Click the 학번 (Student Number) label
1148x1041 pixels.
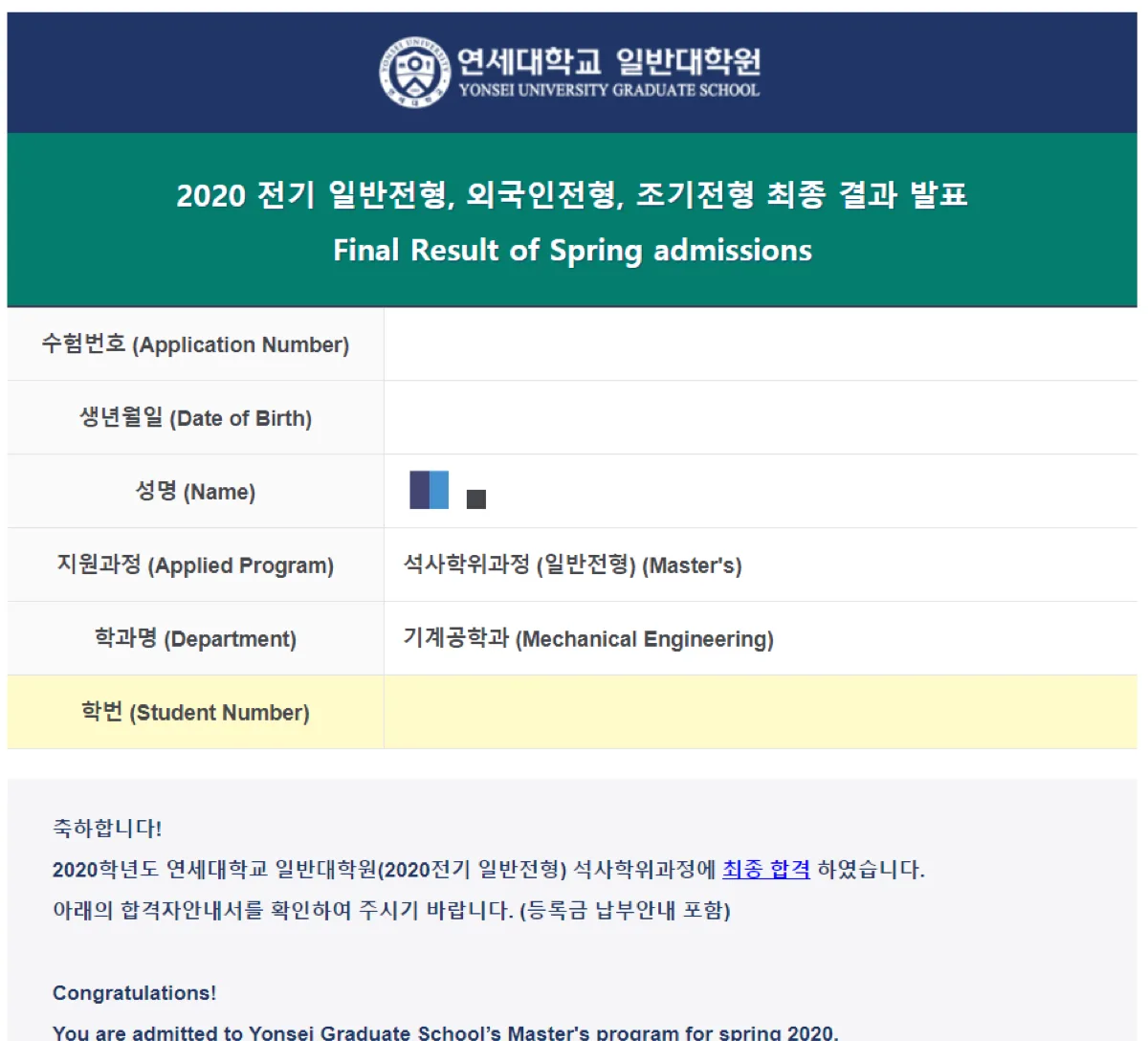pos(195,713)
